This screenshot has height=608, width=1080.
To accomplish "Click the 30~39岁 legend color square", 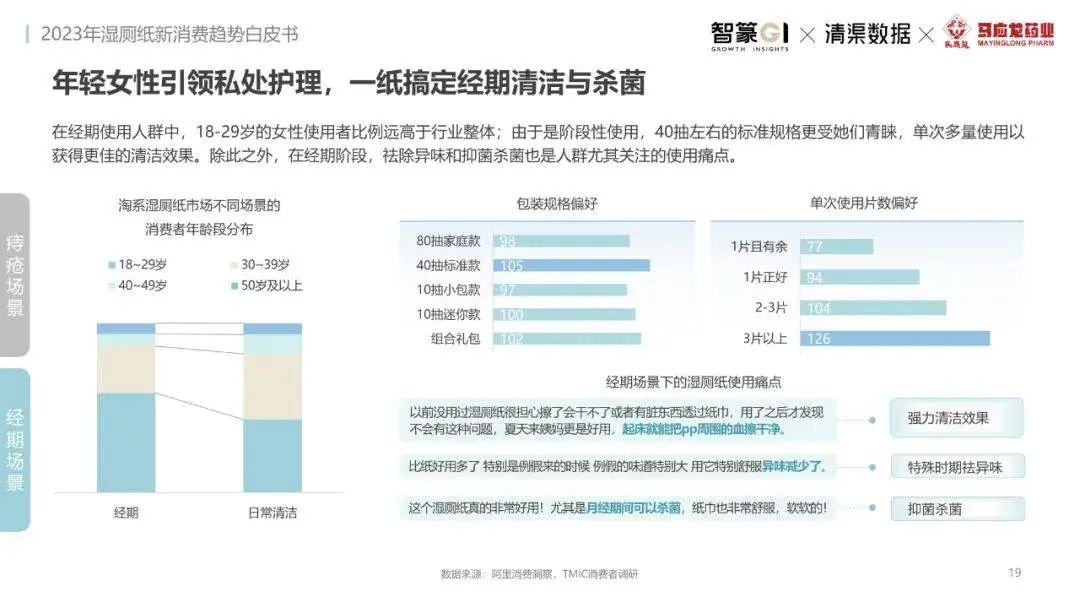I will click(x=233, y=265).
